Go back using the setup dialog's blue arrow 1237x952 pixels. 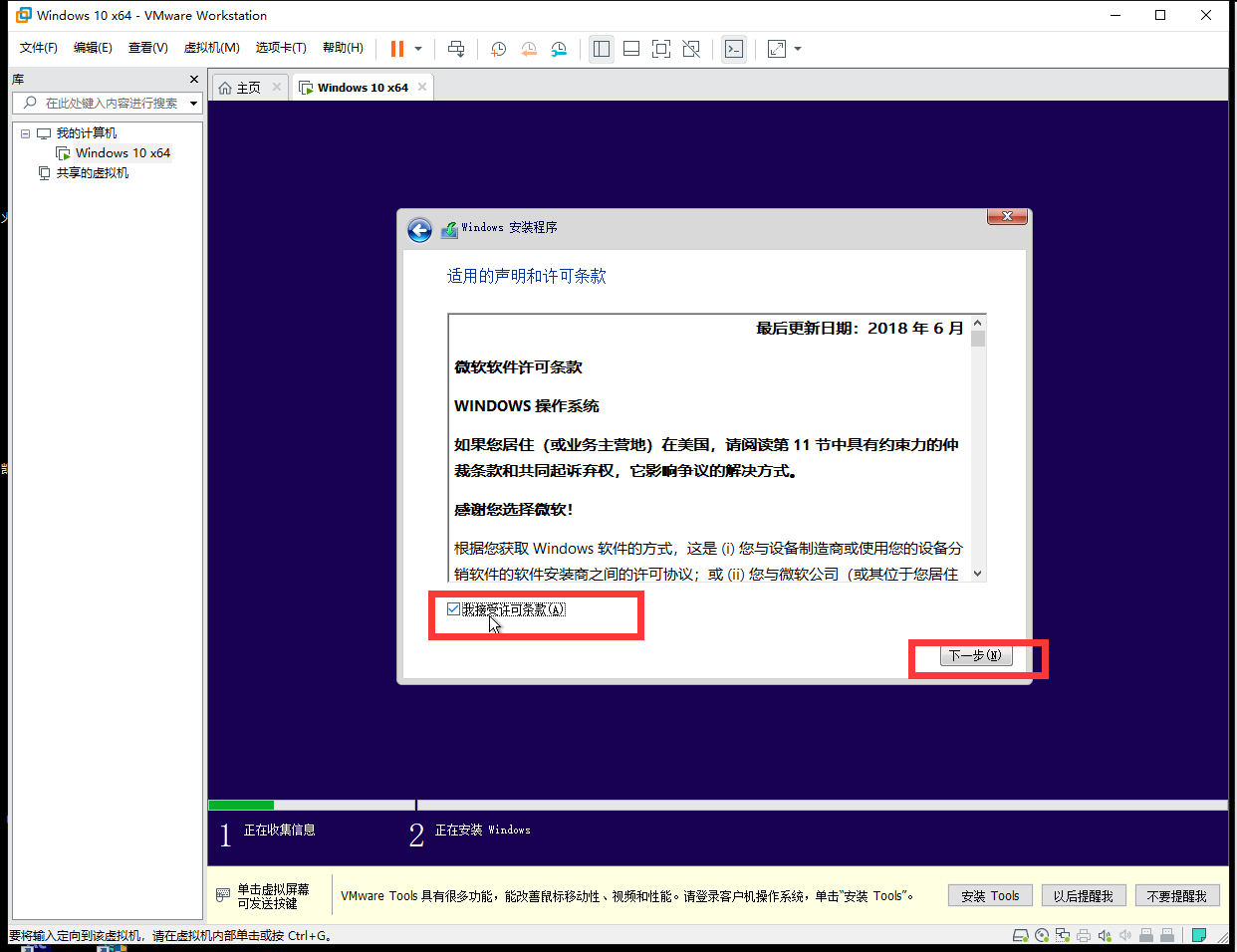(x=420, y=231)
